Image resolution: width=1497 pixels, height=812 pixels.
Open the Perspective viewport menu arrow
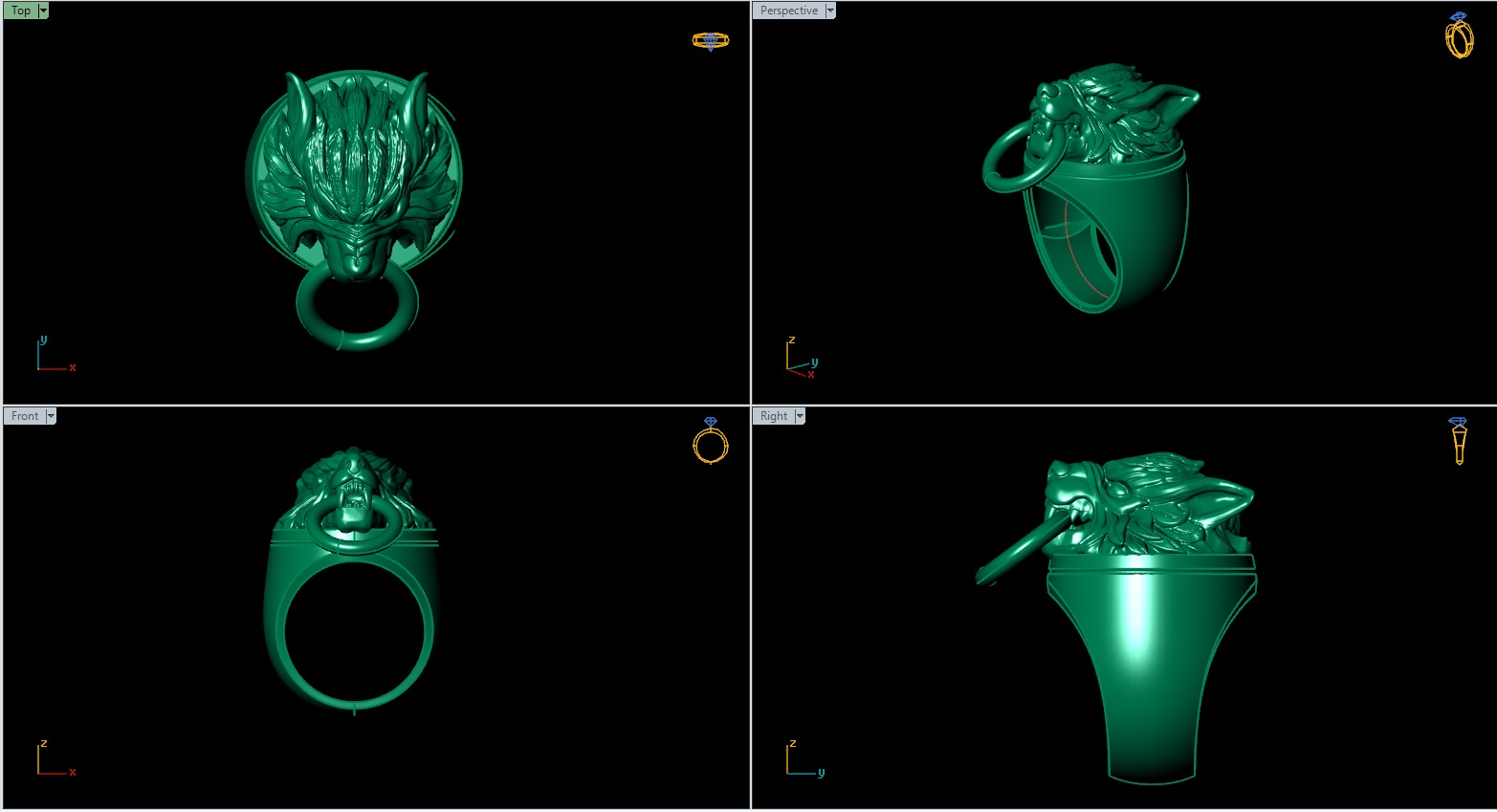click(x=830, y=11)
